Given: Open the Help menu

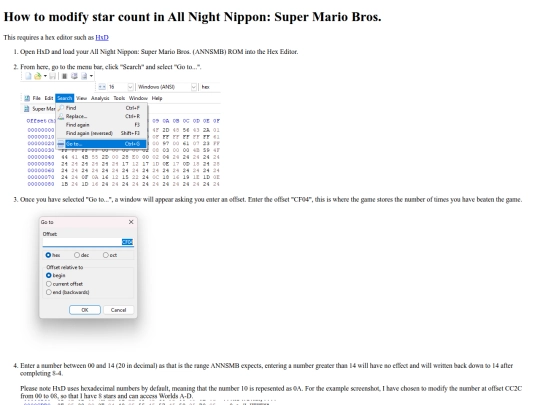Looking at the screenshot, I should tap(157, 98).
